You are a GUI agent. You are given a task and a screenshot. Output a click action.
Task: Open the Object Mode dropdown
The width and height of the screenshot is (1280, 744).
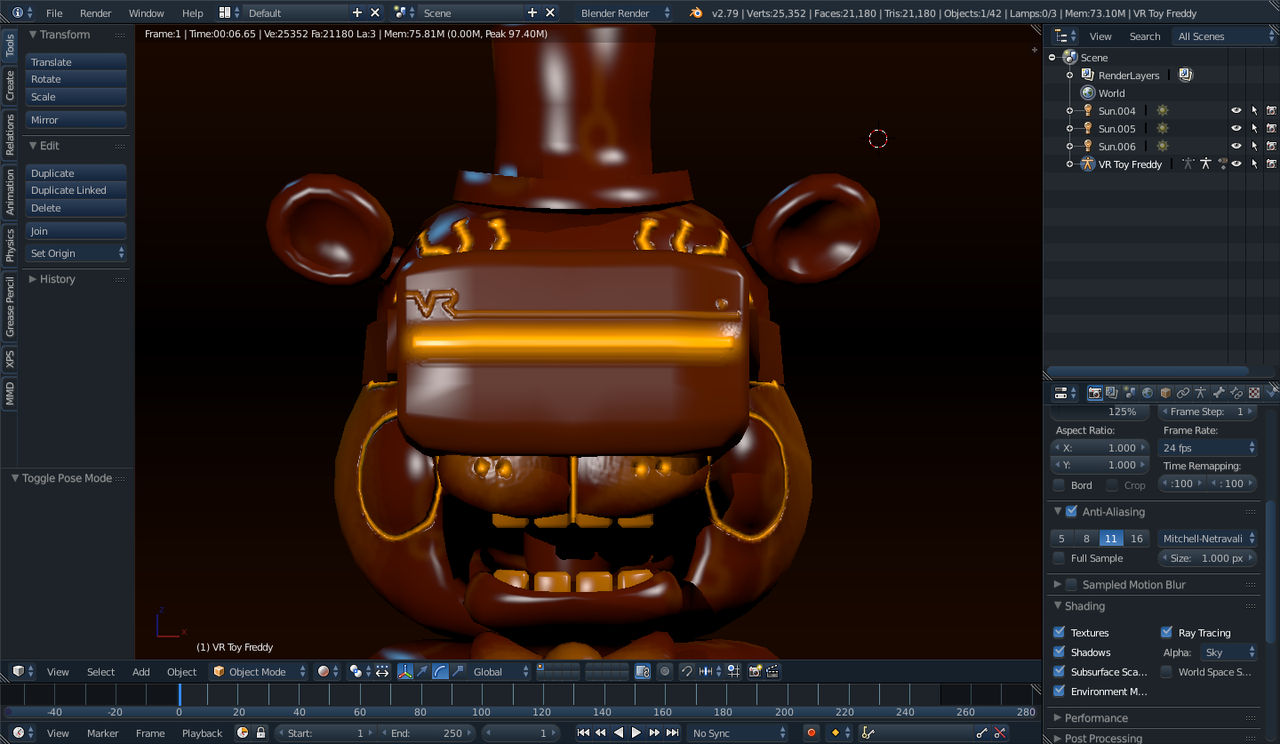pos(259,671)
